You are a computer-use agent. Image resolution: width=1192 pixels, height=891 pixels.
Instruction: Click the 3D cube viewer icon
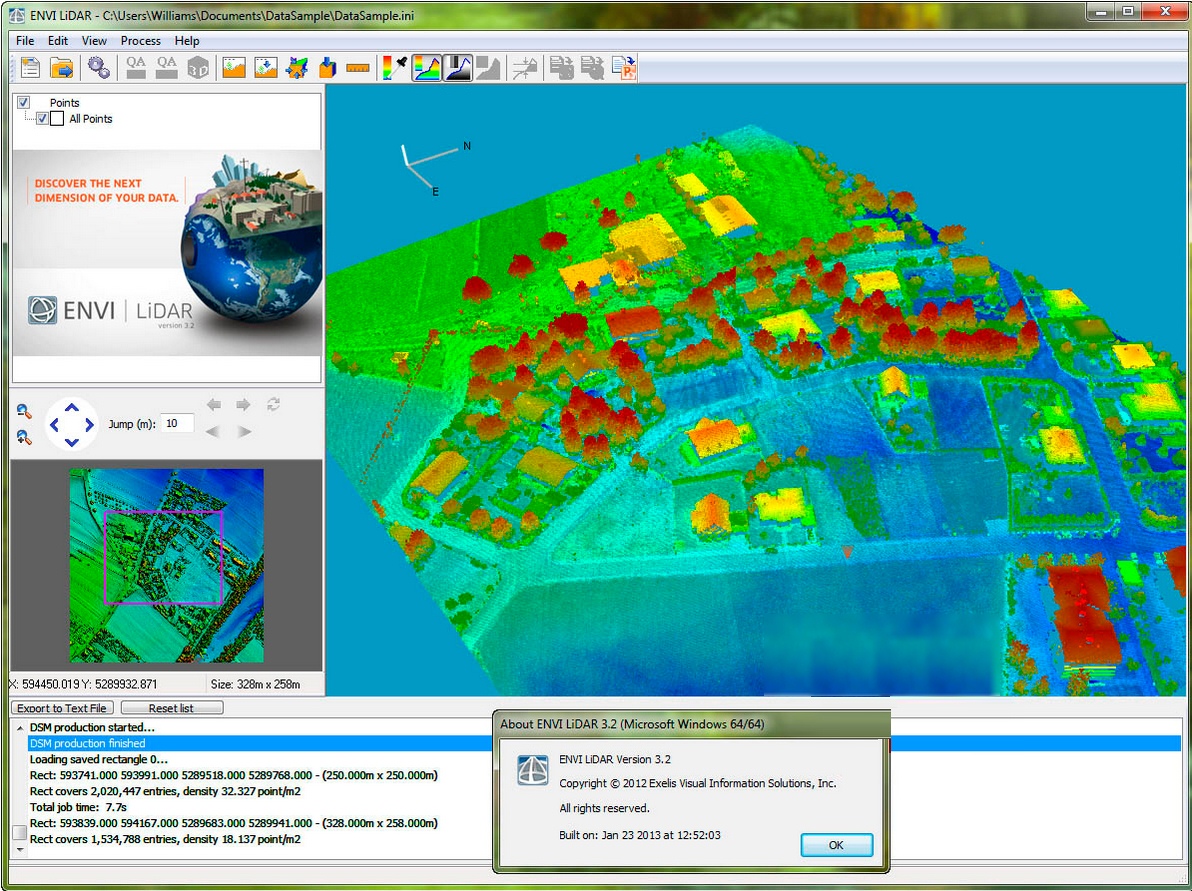pyautogui.click(x=198, y=68)
